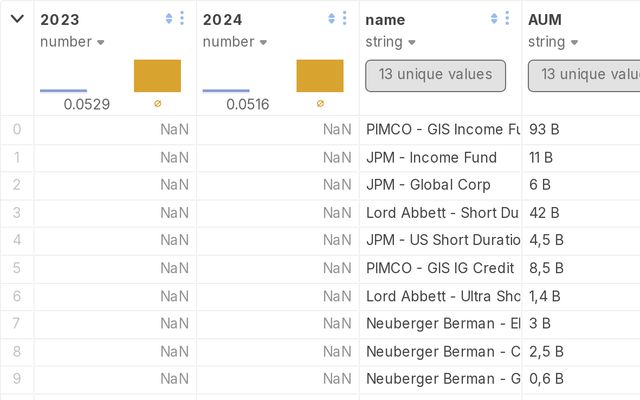The height and width of the screenshot is (400, 640).
Task: Select the Lord Abbett - Ultra Sho cell
Action: click(440, 296)
